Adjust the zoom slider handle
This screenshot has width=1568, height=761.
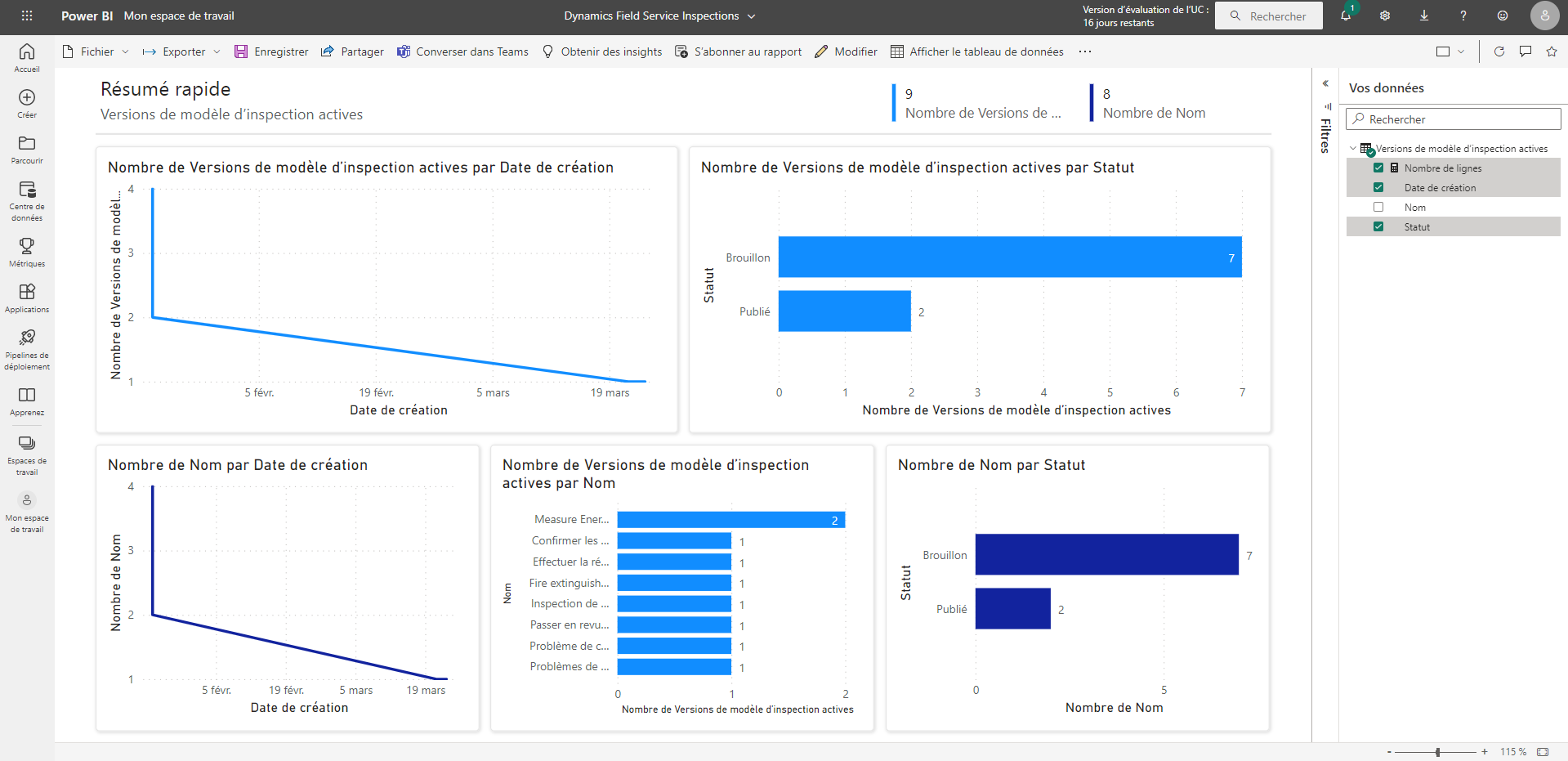[1437, 752]
